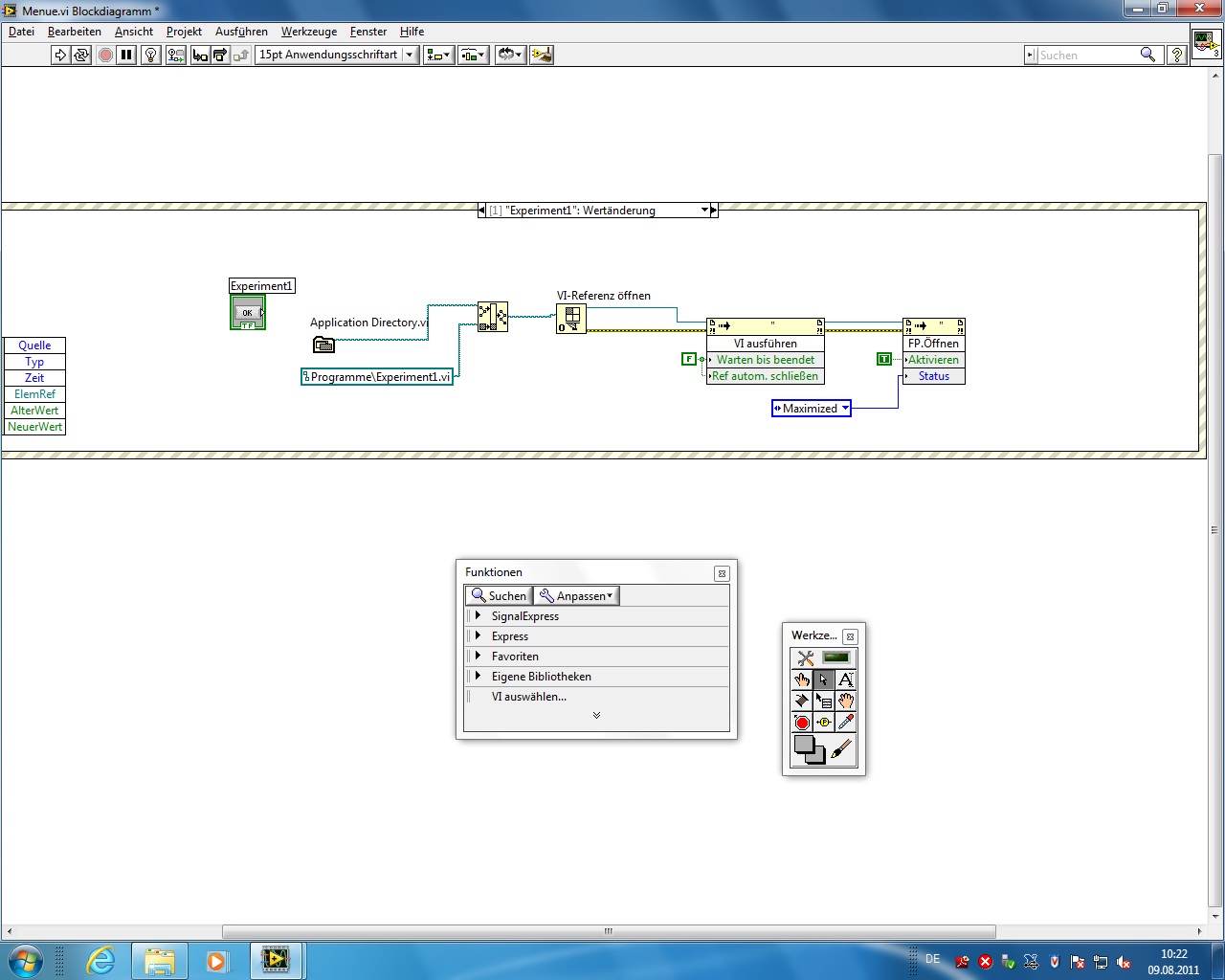Click the step into button
Viewport: 1225px width, 980px height.
(x=200, y=56)
